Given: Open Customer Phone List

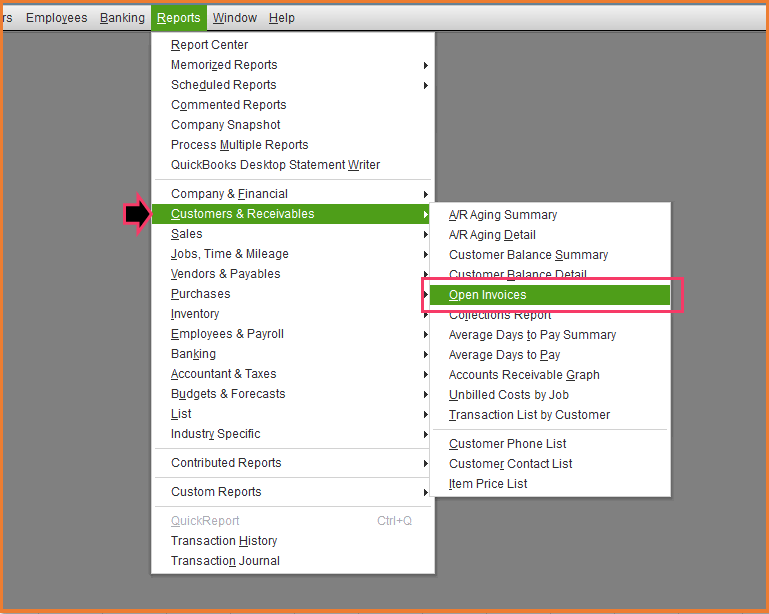Looking at the screenshot, I should click(x=550, y=444).
